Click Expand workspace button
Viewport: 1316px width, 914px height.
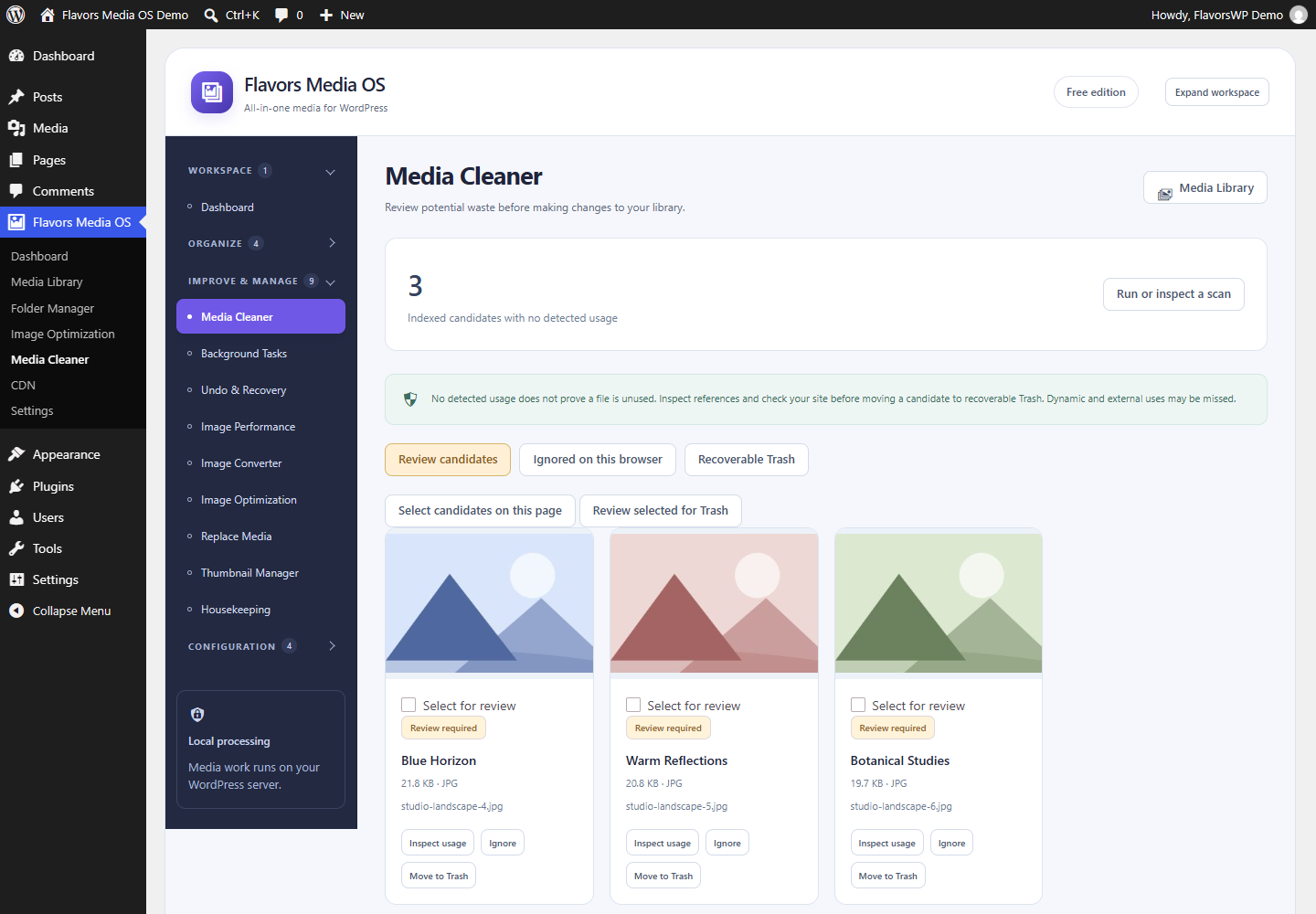[1217, 92]
